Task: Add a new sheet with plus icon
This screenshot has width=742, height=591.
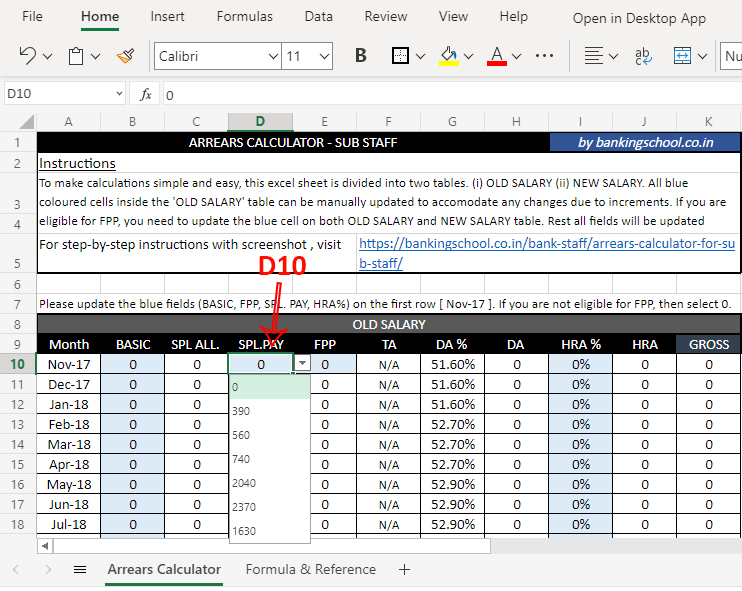Action: pos(404,570)
